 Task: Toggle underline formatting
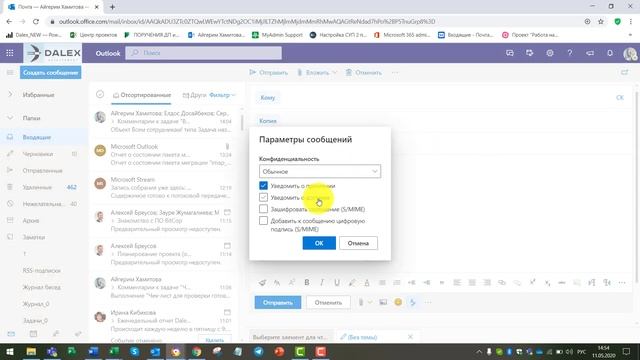tap(337, 282)
